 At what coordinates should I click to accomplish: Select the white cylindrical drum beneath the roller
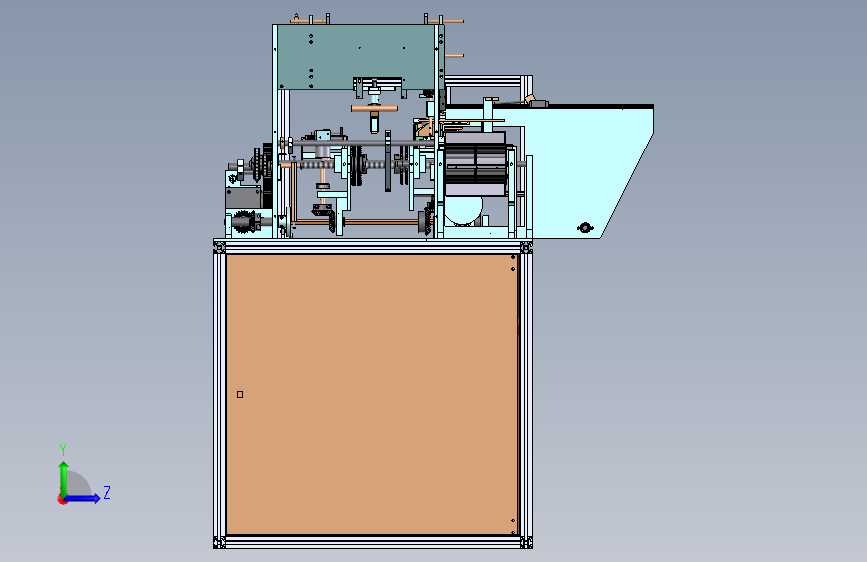pos(463,211)
